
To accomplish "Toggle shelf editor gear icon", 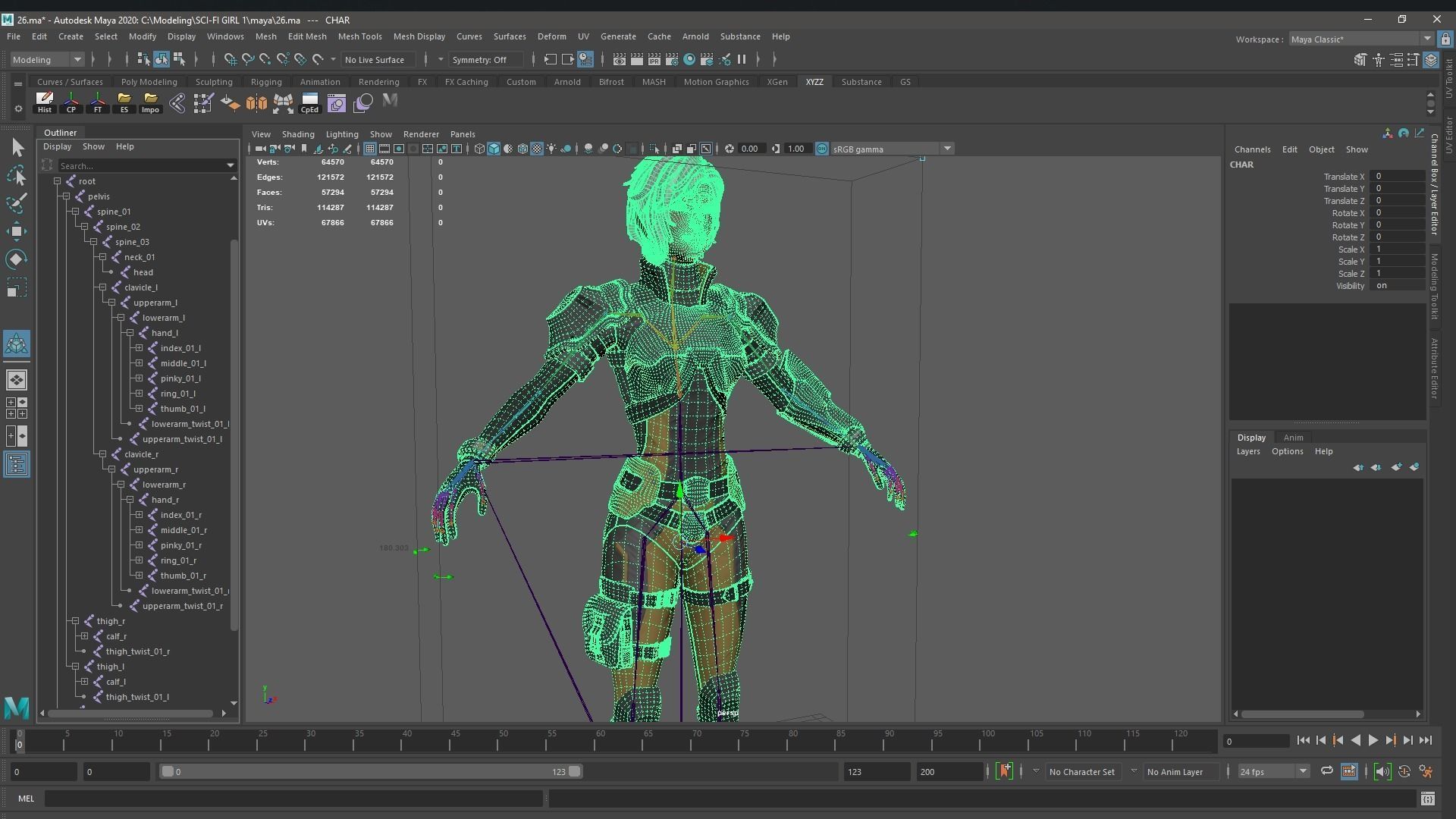I will point(18,108).
